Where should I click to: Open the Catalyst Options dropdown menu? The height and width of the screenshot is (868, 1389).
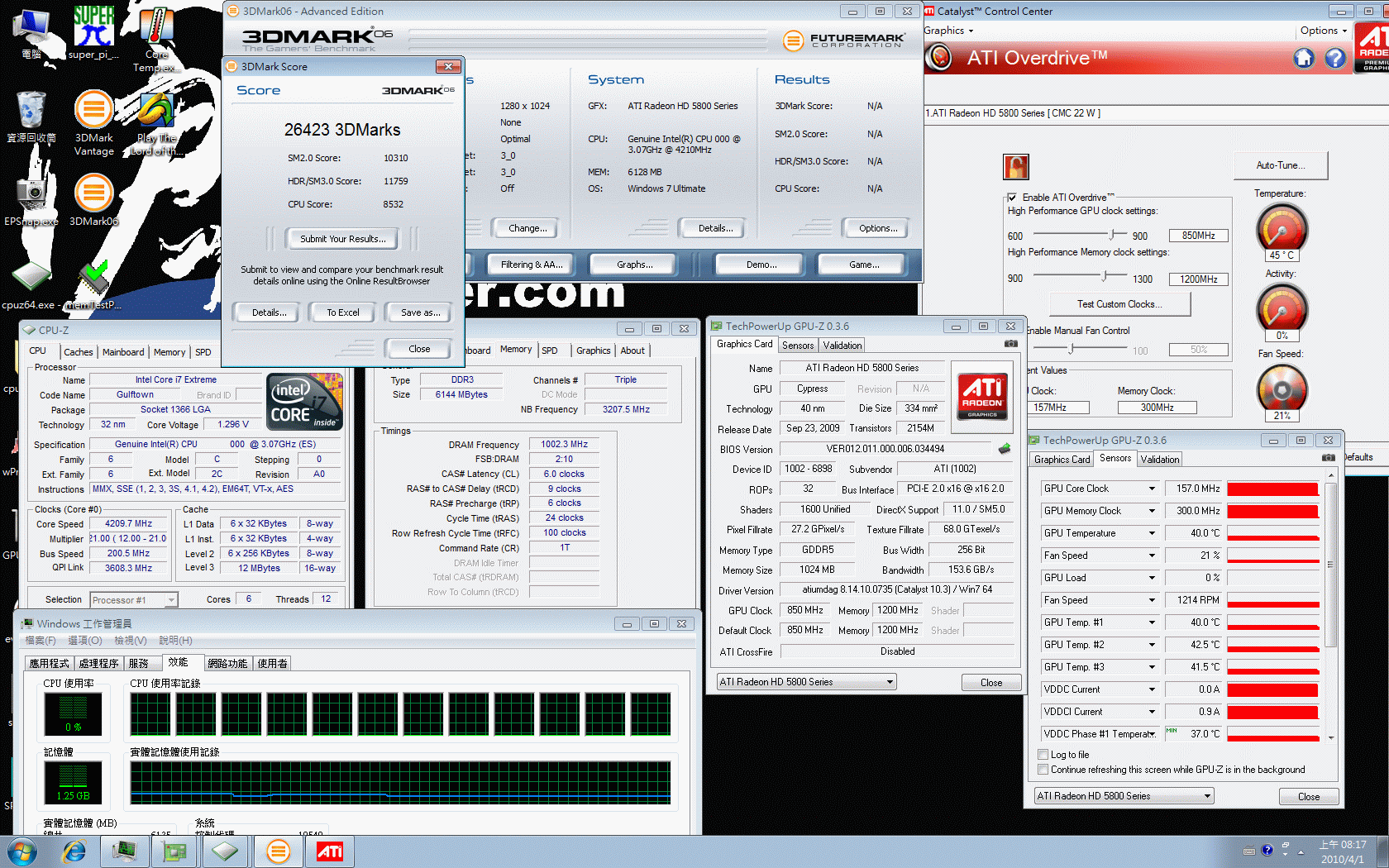(1324, 31)
